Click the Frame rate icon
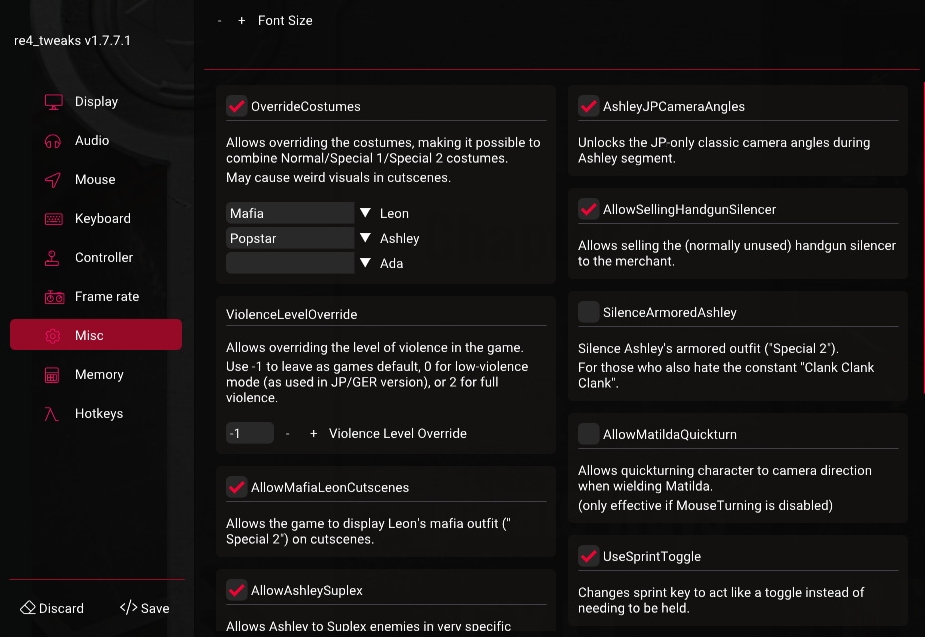Image resolution: width=925 pixels, height=637 pixels. pyautogui.click(x=54, y=297)
